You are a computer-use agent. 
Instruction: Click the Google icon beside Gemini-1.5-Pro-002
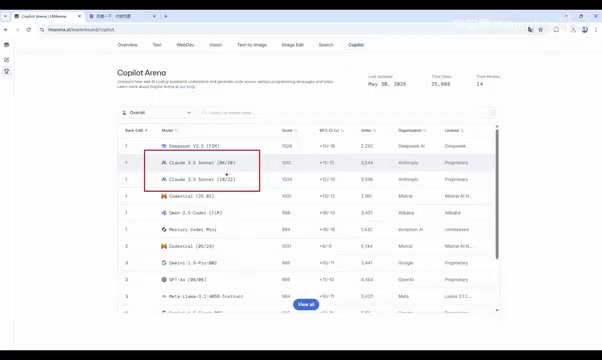coord(164,263)
